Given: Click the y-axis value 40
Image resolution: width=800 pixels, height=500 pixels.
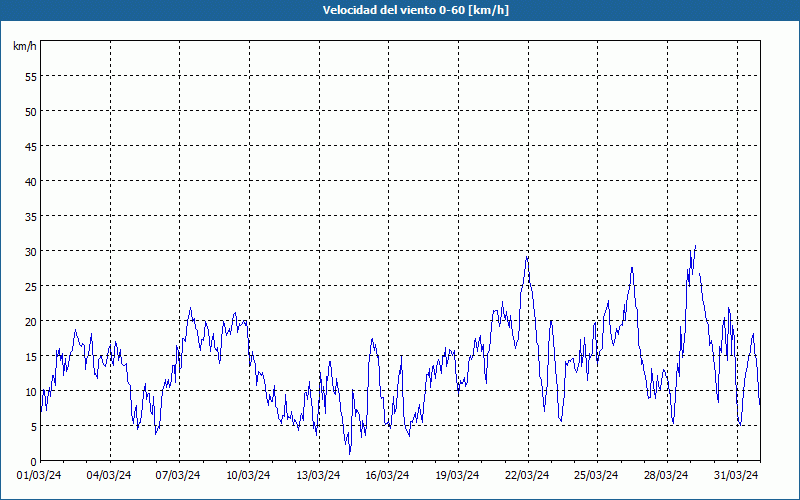Looking at the screenshot, I should (x=31, y=181).
